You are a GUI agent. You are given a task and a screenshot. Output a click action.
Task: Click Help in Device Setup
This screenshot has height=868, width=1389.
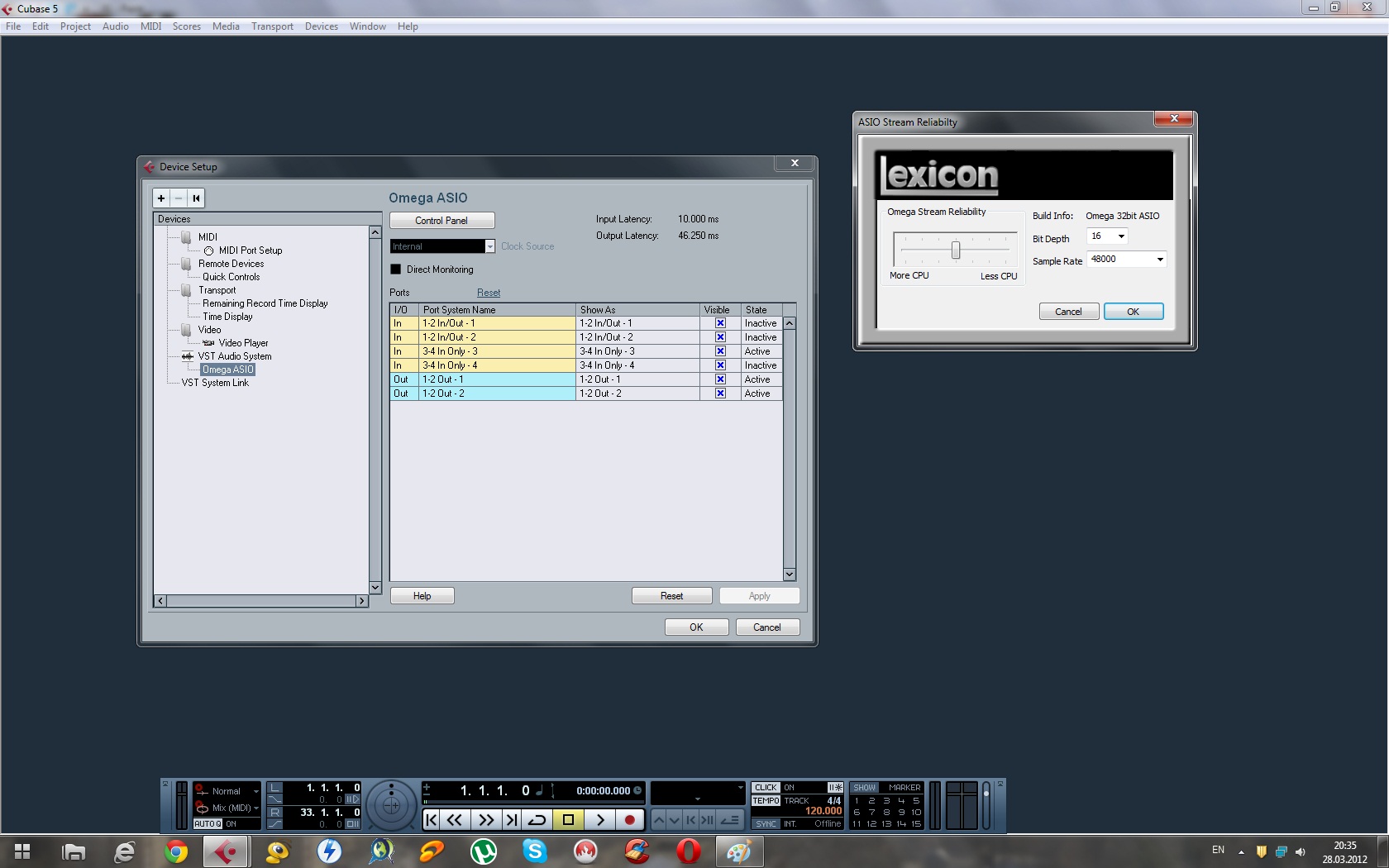point(422,596)
